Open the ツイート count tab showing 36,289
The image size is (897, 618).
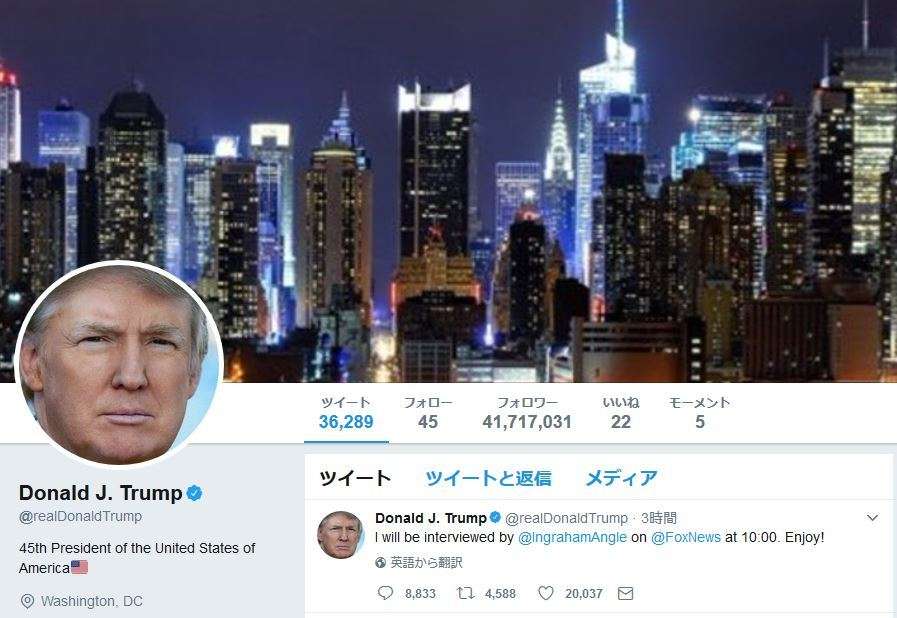[x=346, y=413]
